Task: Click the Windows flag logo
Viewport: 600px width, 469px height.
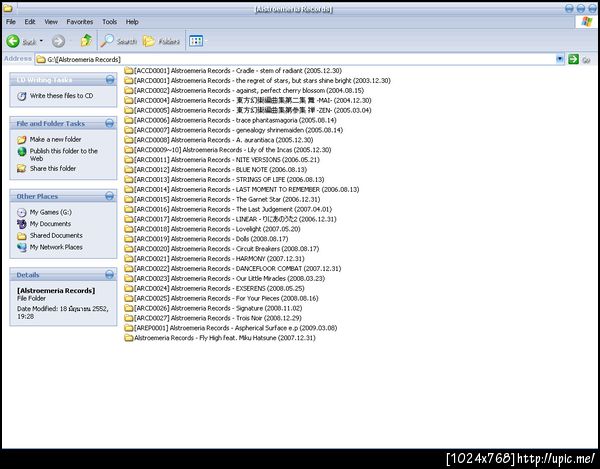Action: coord(587,21)
